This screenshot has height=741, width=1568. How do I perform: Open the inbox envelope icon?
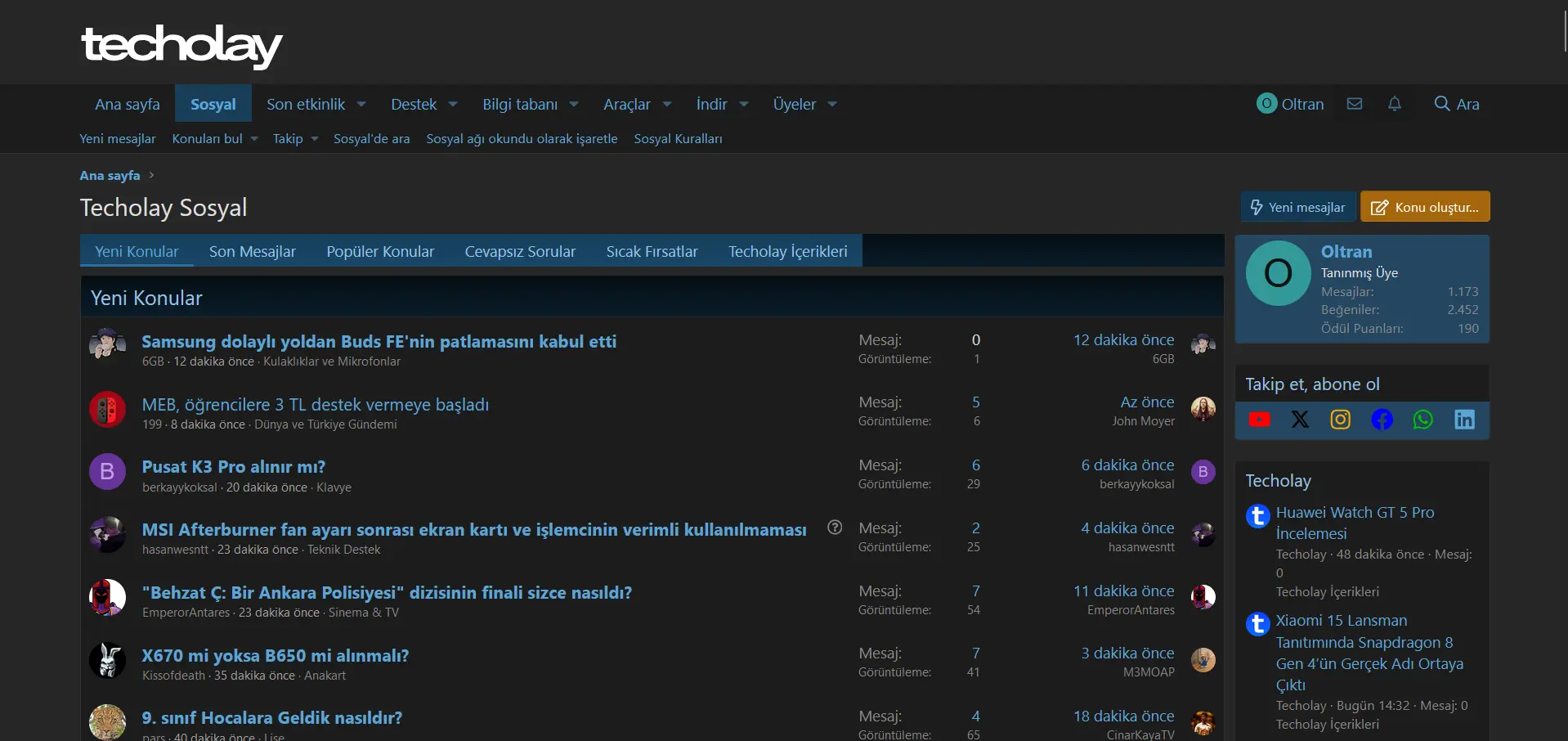(1355, 104)
